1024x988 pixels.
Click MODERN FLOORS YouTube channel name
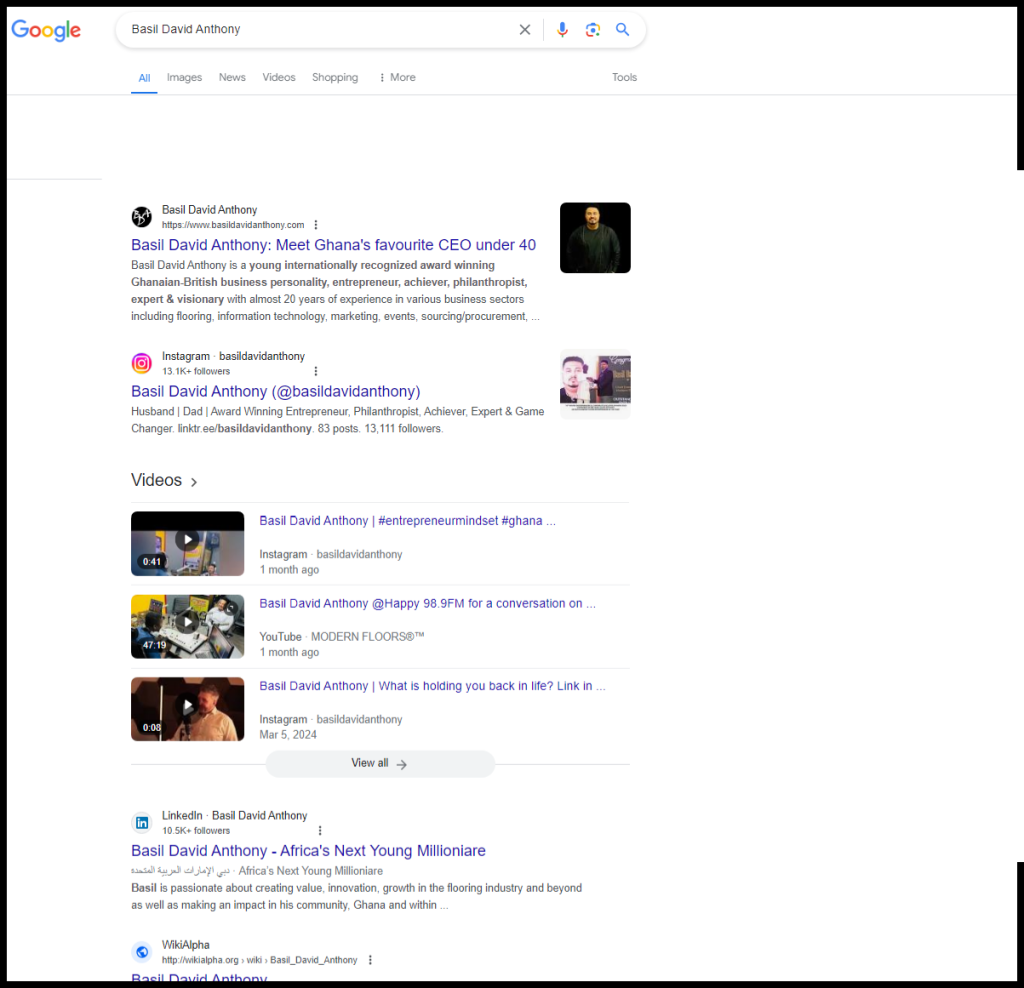368,637
